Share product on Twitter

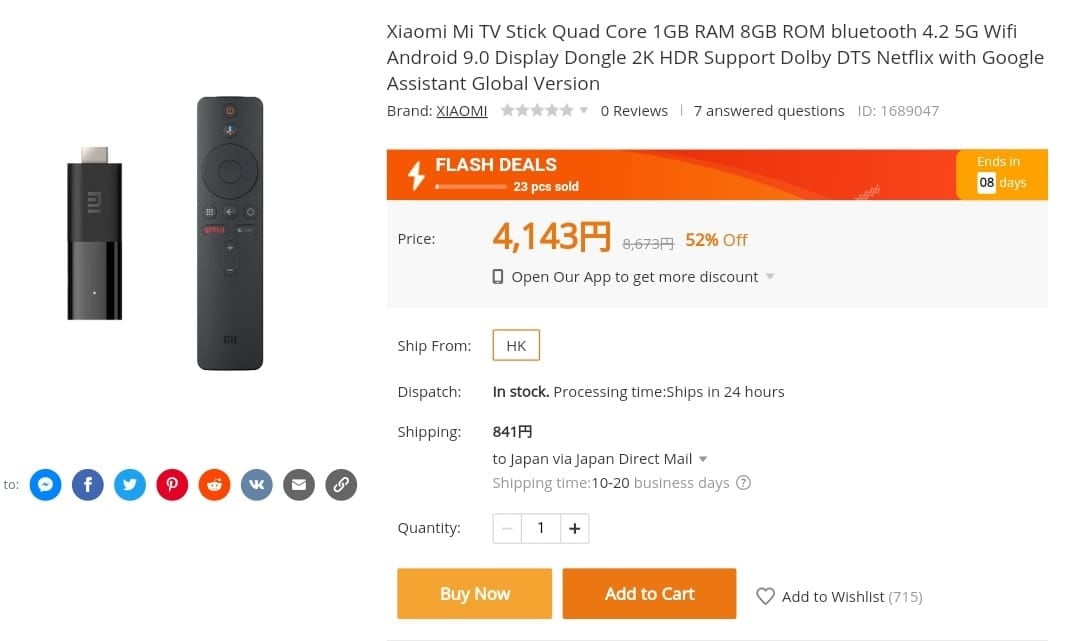(130, 485)
